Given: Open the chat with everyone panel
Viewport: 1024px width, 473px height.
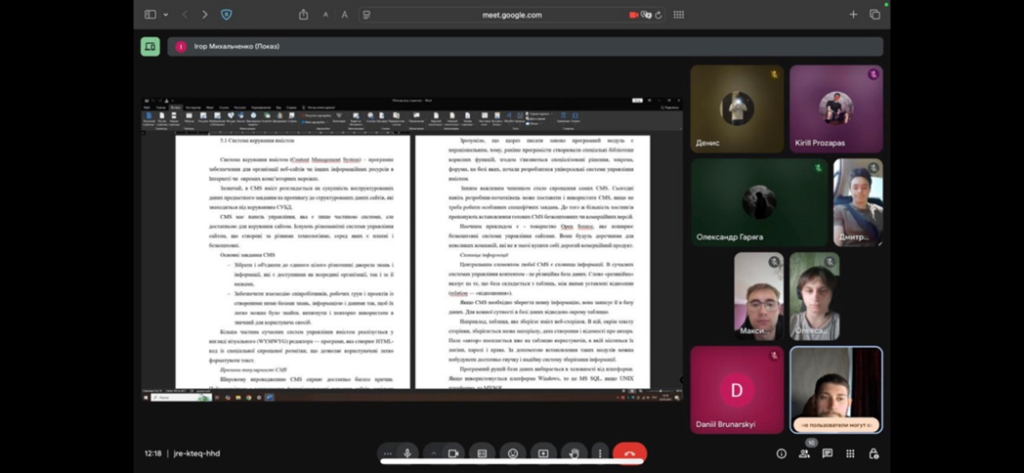Looking at the screenshot, I should point(827,453).
